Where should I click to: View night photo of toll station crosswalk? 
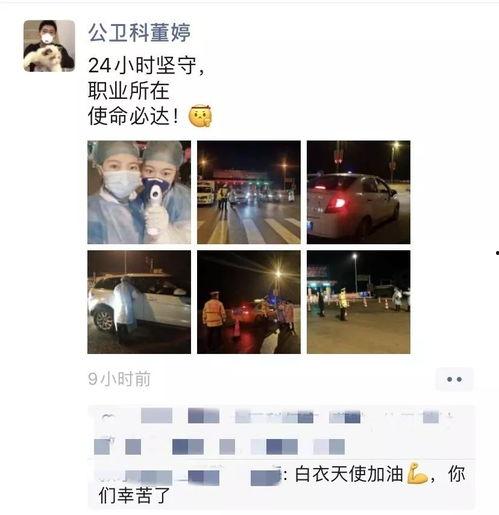click(249, 192)
